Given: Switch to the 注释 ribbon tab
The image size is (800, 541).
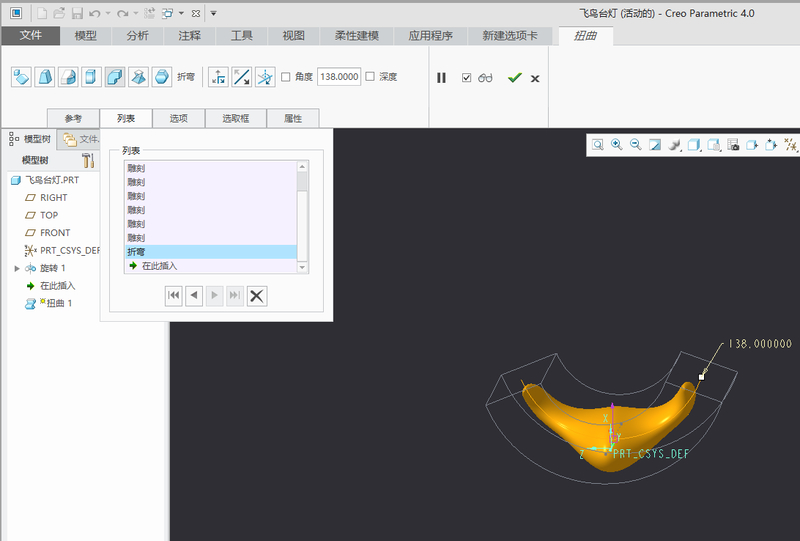Looking at the screenshot, I should (189, 36).
